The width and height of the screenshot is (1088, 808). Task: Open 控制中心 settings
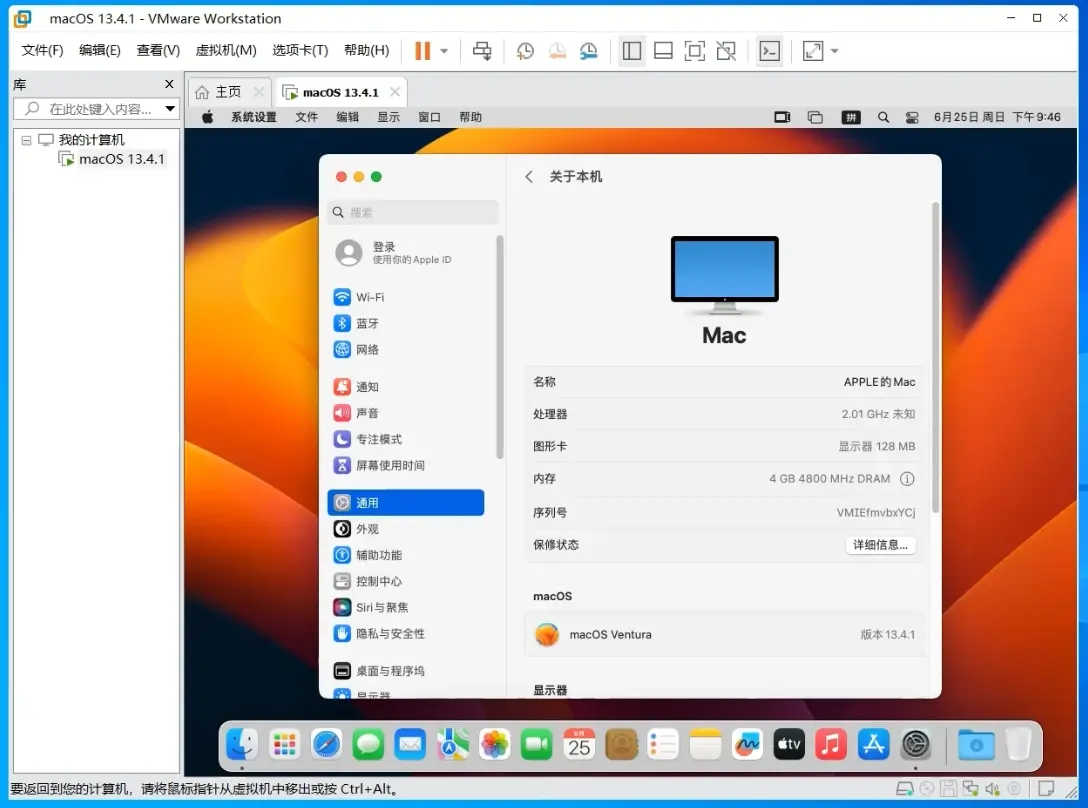(405, 581)
